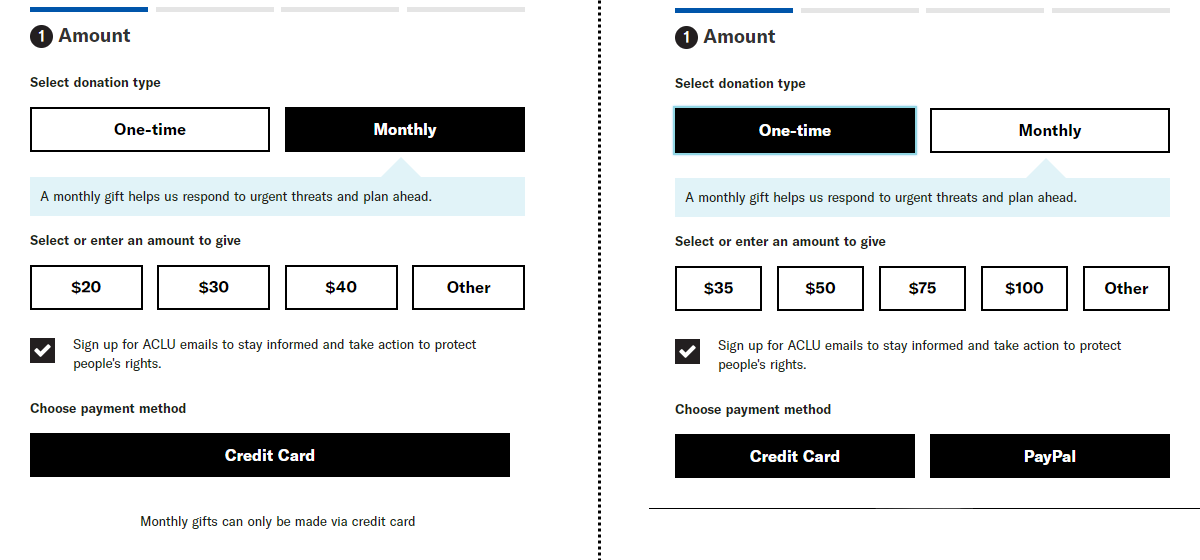The image size is (1200, 560).
Task: Pay by Credit Card in right form
Action: point(795,456)
